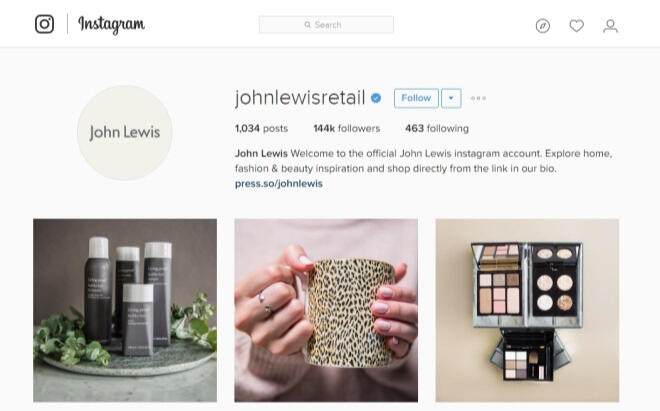Follow the johnlewisretail account
Screen dimensions: 660x411
coord(416,98)
